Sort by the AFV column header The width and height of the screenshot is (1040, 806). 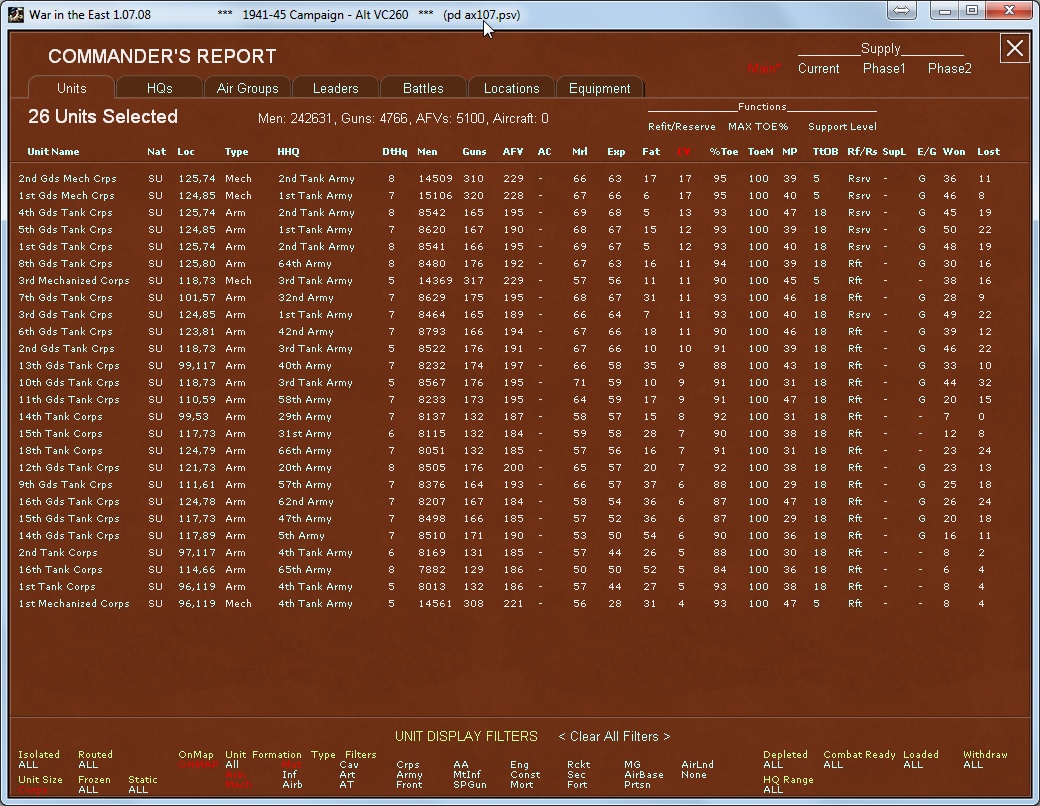point(513,152)
